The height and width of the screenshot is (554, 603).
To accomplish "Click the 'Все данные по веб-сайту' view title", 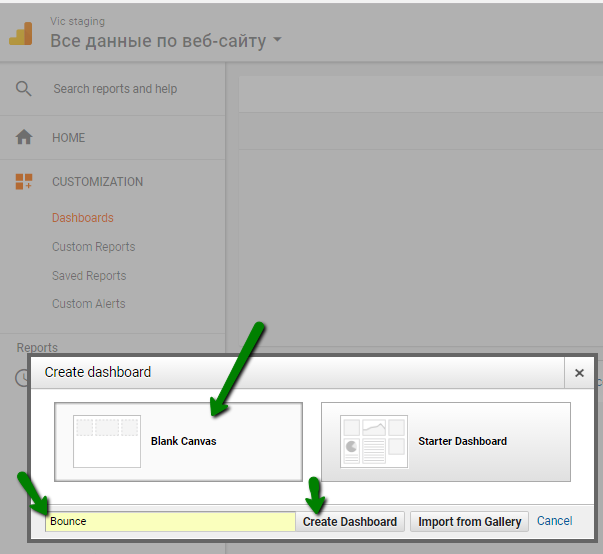I will point(158,41).
